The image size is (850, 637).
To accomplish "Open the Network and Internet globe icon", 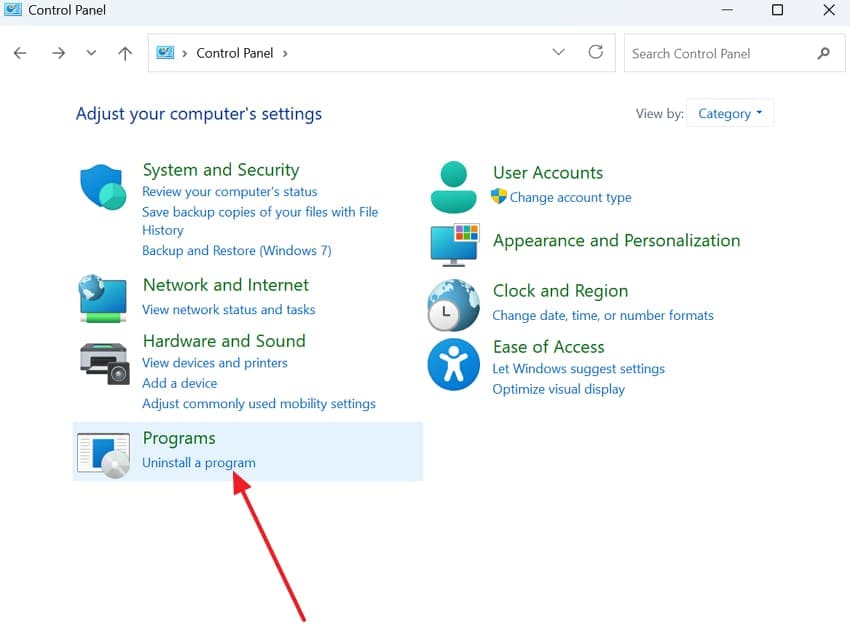I will (103, 299).
